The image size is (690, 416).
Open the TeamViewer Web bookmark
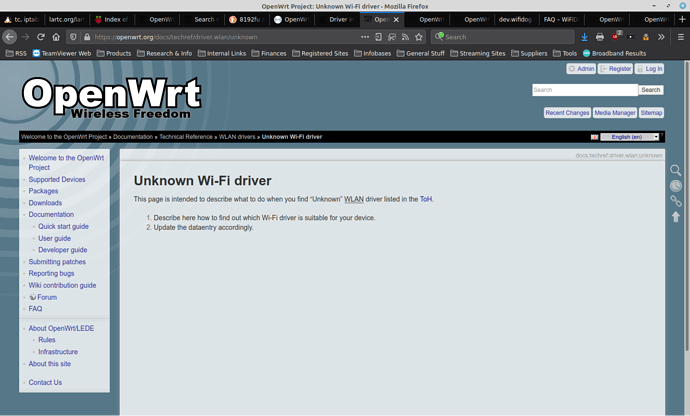click(62, 53)
